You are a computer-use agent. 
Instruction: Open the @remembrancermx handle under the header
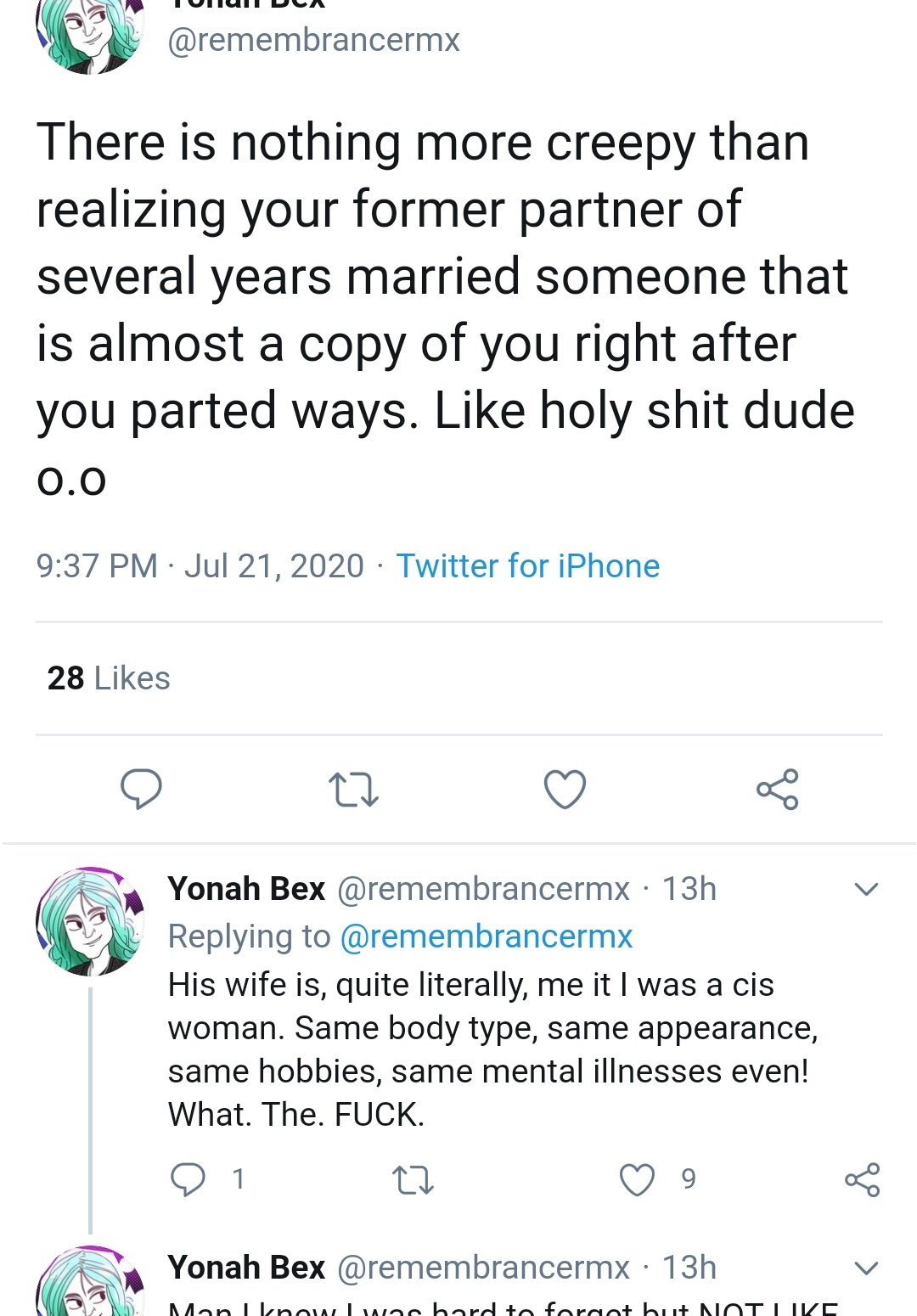tap(313, 40)
